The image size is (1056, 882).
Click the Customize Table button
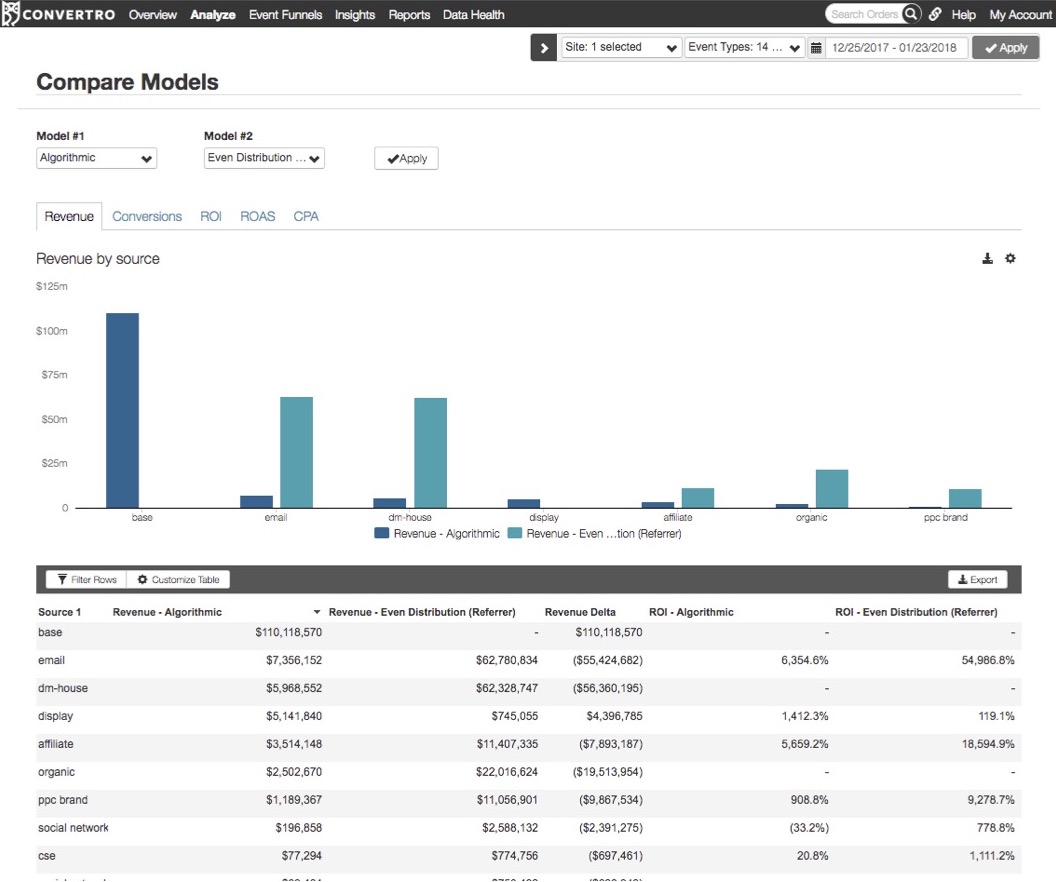pos(178,580)
